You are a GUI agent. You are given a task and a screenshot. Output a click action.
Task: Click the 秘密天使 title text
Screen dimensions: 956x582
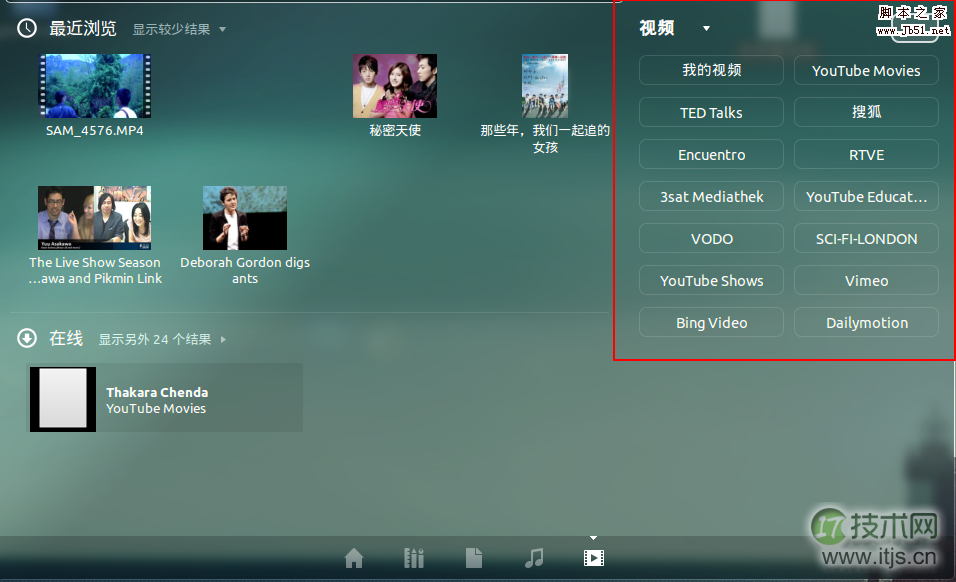(395, 130)
